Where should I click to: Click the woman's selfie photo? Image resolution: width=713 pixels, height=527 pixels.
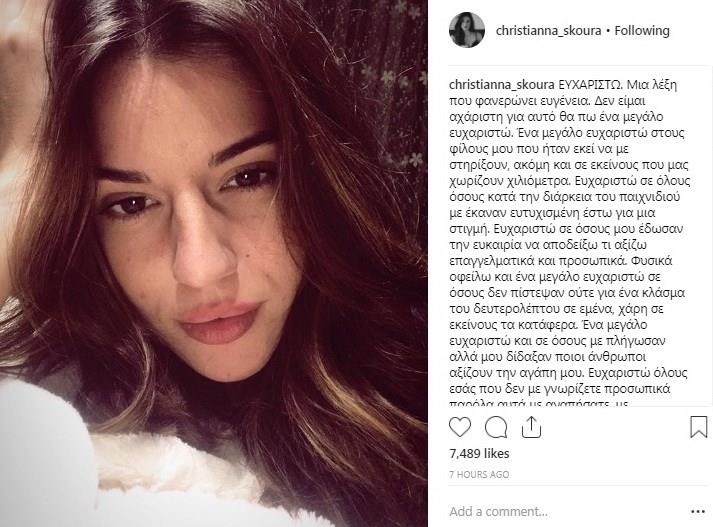click(214, 263)
